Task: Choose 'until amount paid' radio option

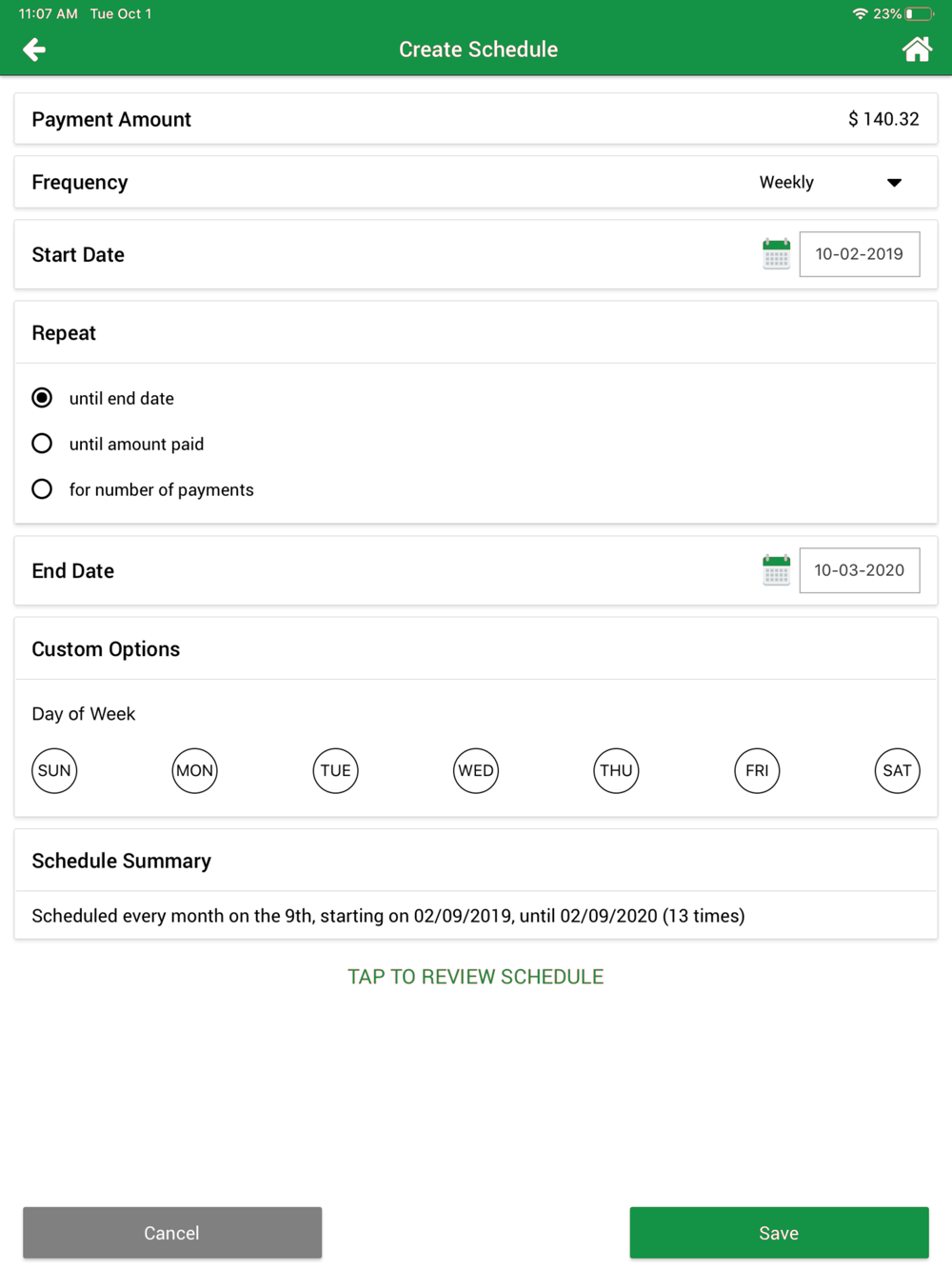Action: pyautogui.click(x=42, y=444)
